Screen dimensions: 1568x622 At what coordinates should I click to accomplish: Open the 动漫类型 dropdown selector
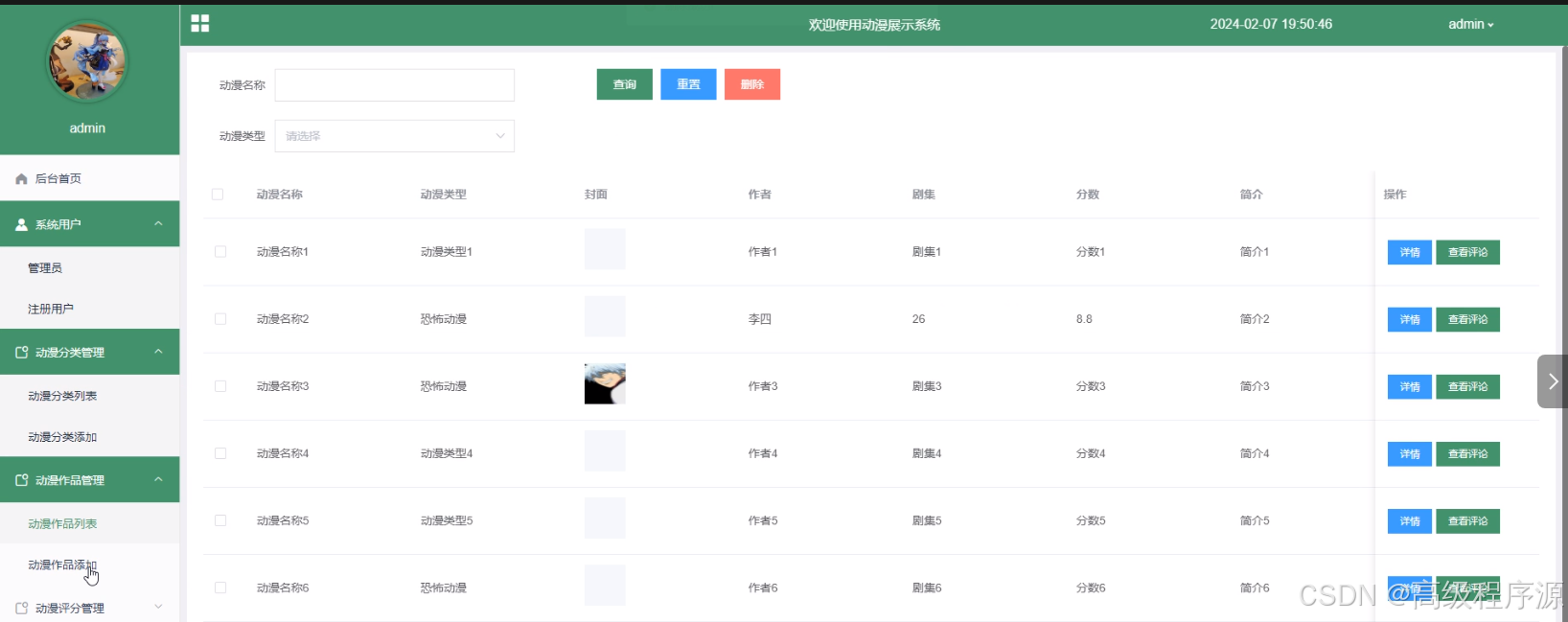395,136
